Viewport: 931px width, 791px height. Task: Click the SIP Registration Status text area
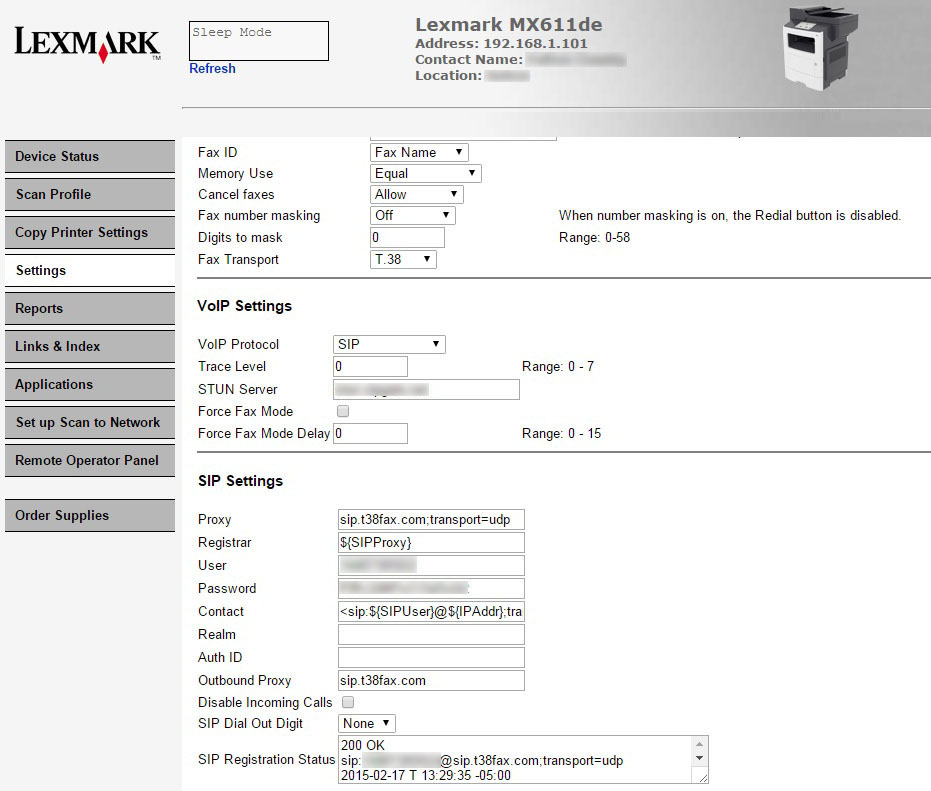tap(523, 760)
